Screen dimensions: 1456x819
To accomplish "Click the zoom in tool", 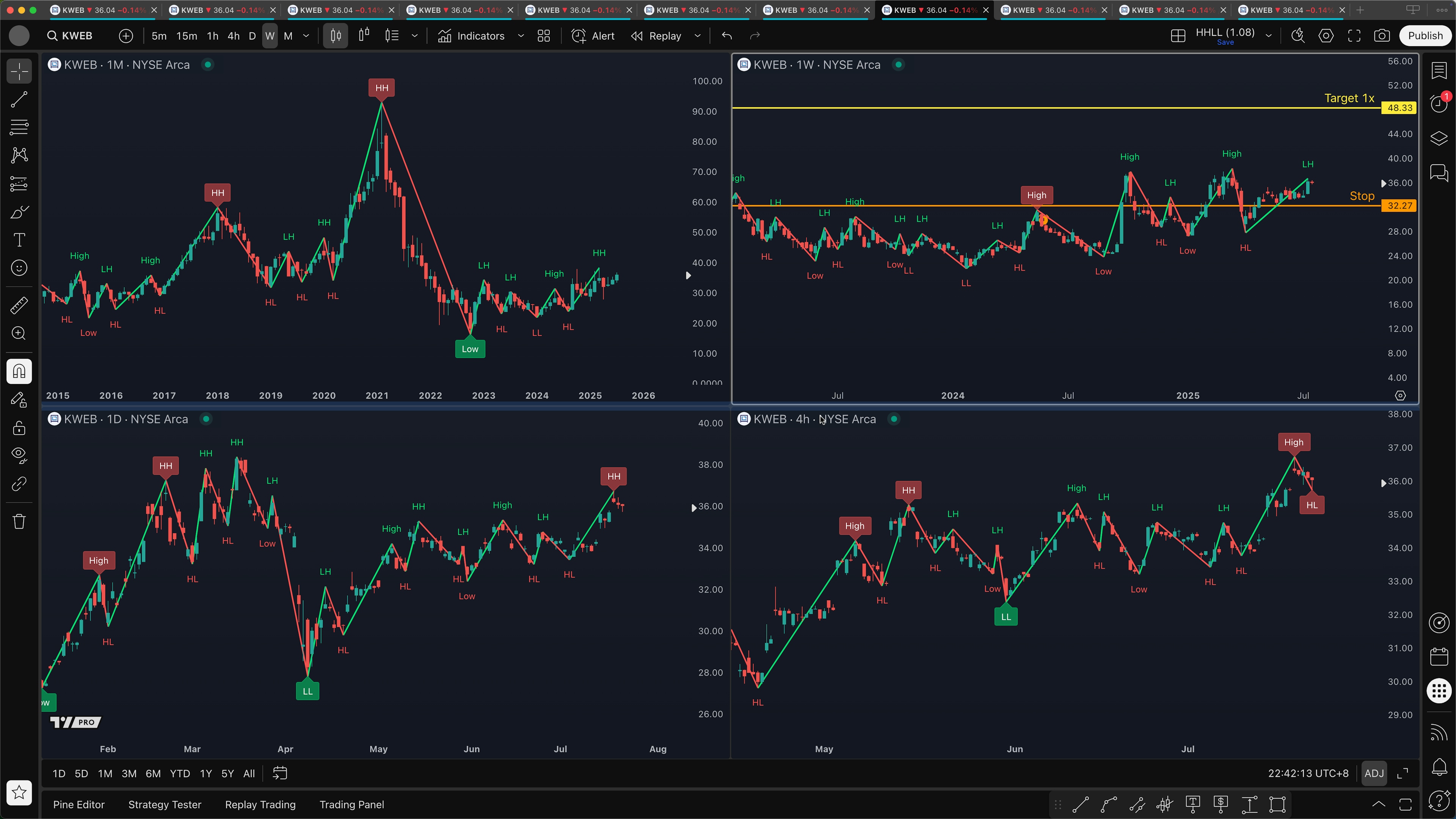I will coord(19,334).
